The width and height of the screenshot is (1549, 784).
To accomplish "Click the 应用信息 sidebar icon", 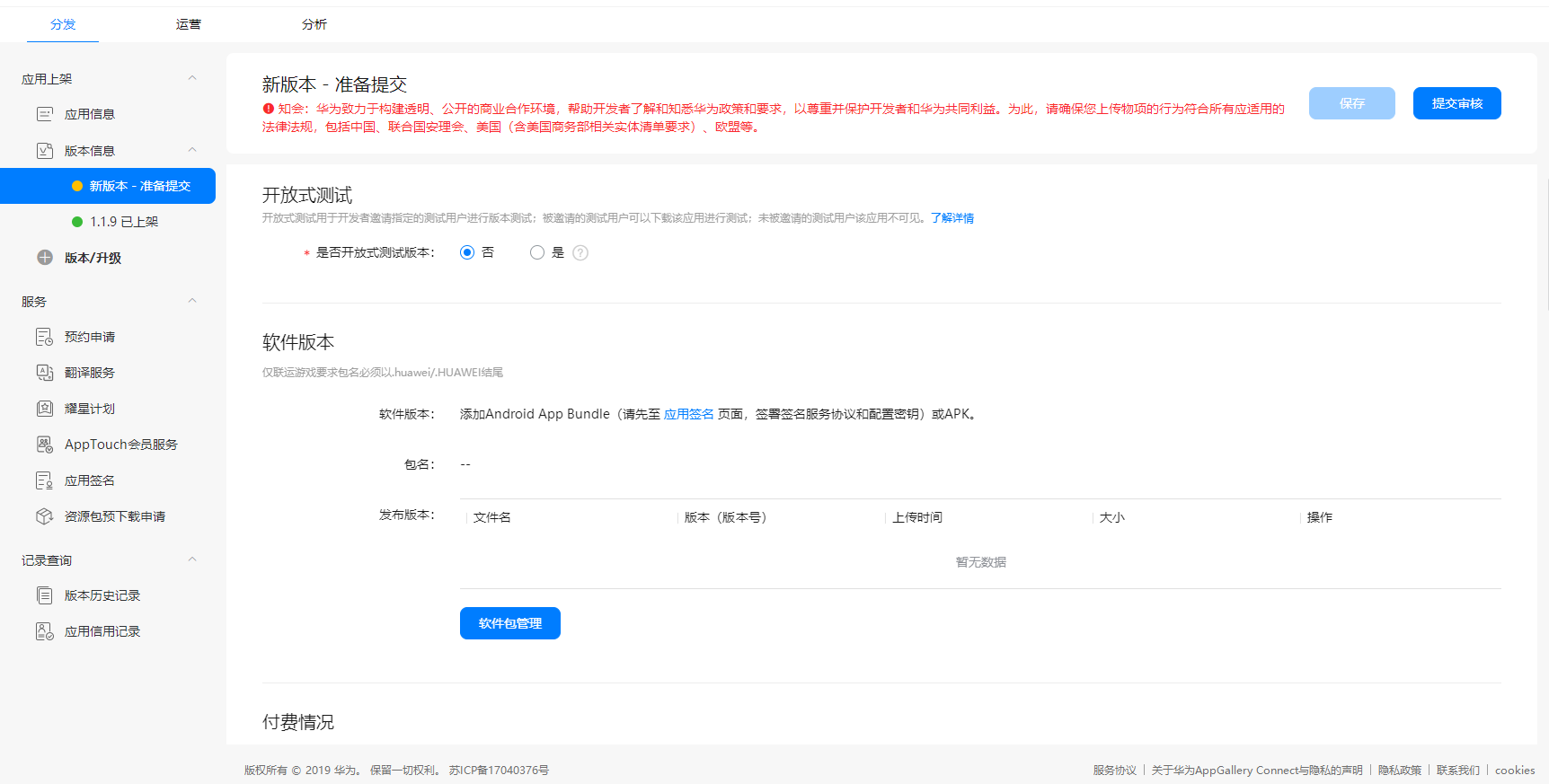I will [45, 114].
